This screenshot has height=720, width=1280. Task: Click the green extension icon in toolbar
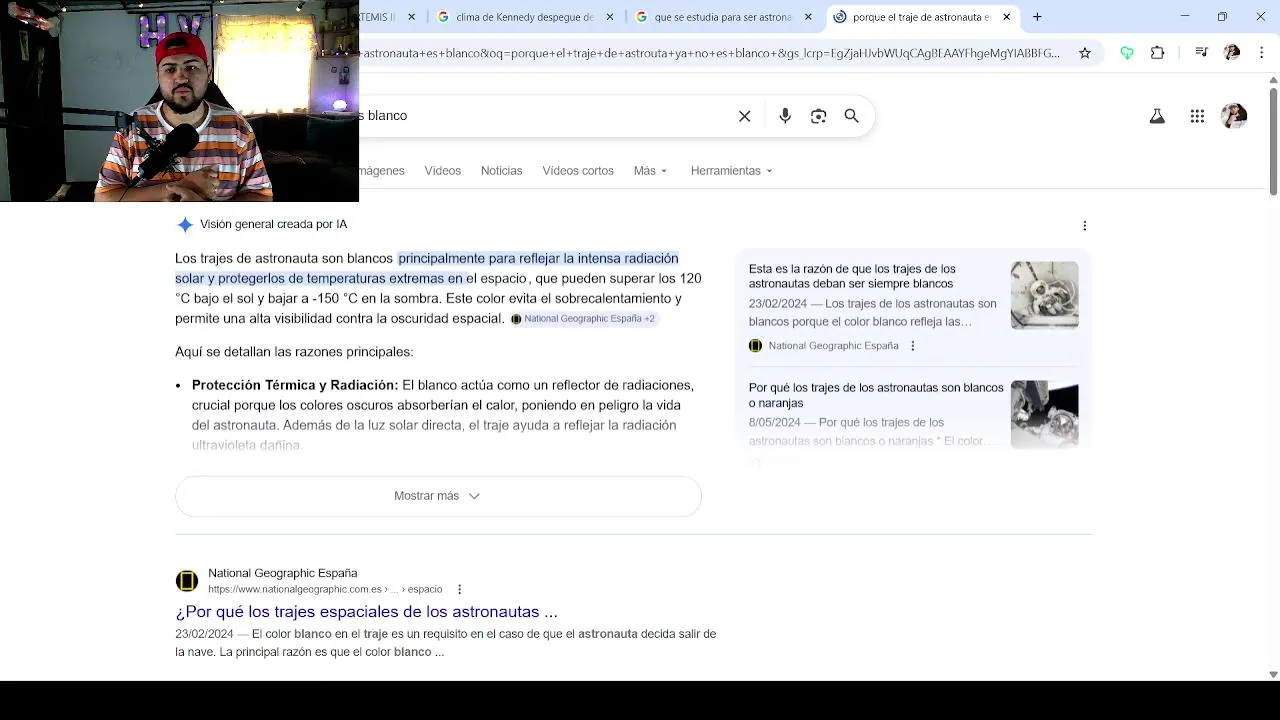click(x=1127, y=53)
